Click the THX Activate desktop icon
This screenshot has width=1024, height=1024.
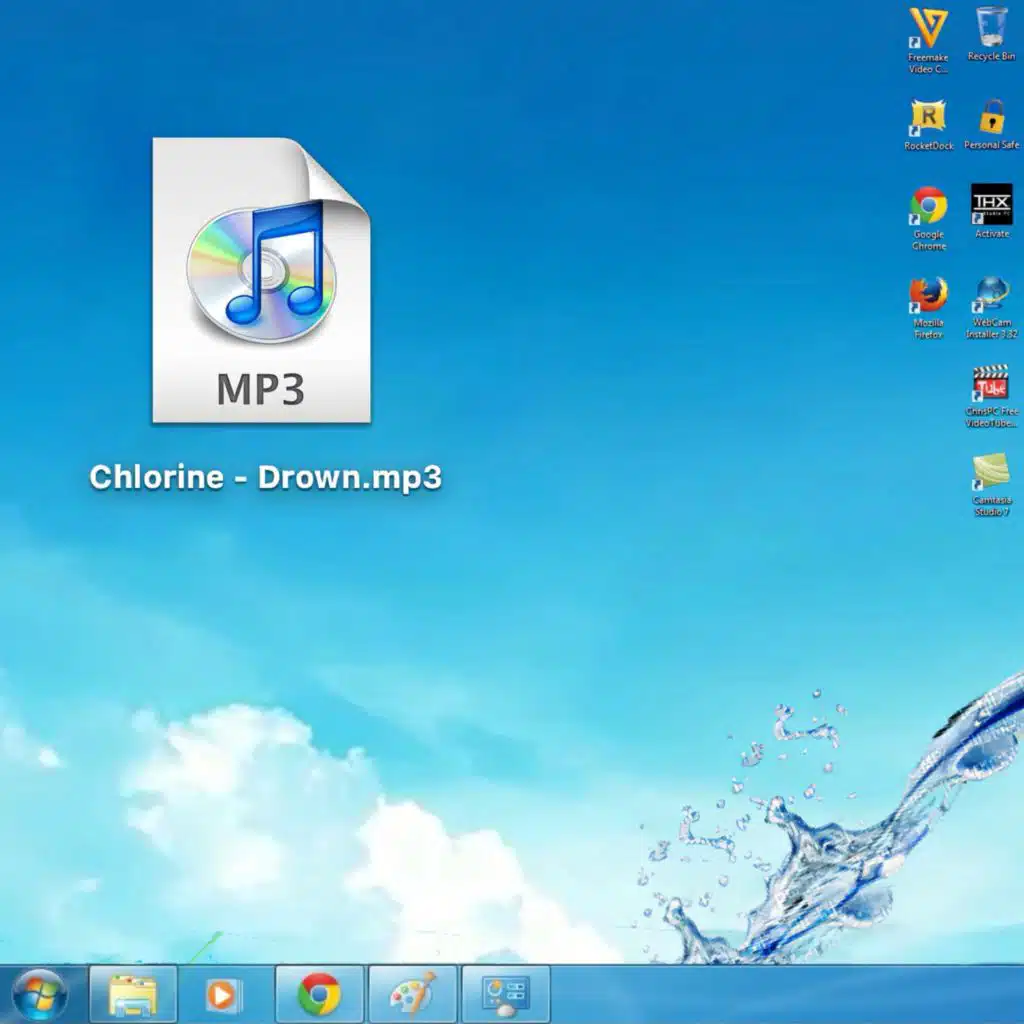click(x=991, y=205)
